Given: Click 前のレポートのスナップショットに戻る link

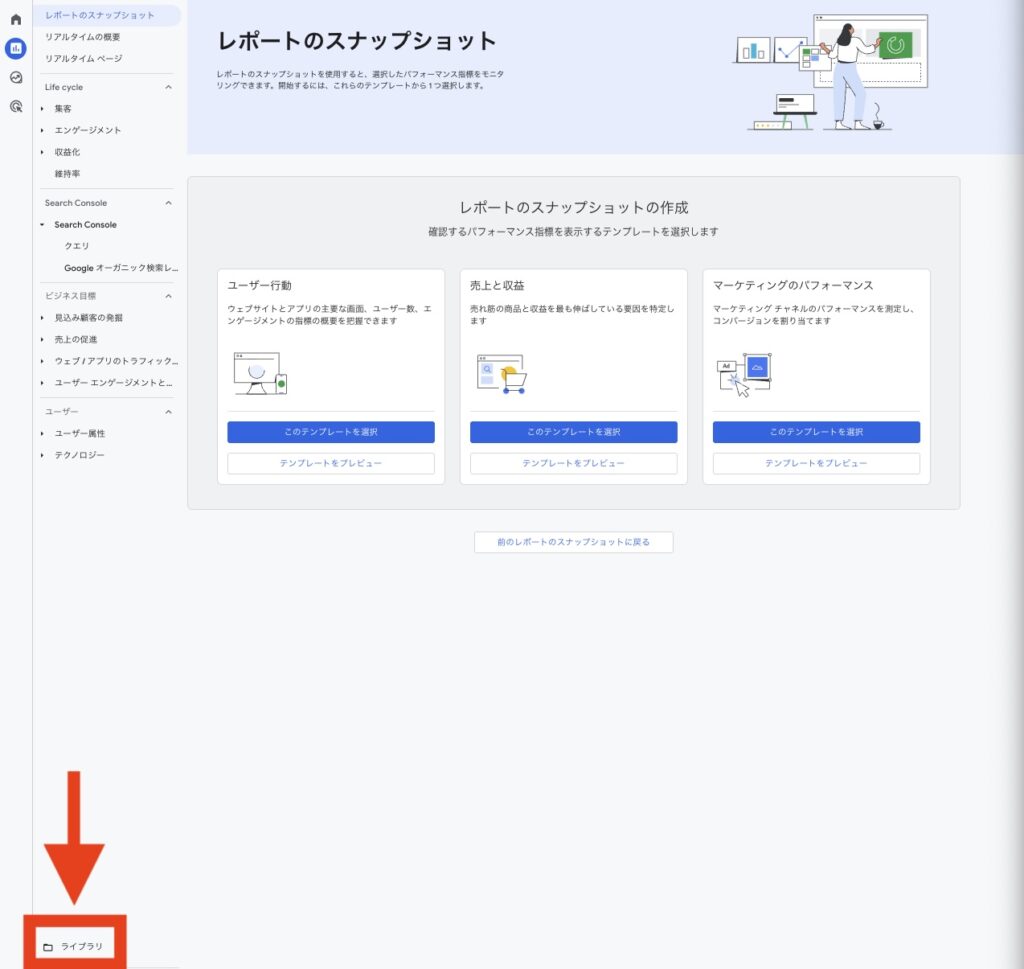Looking at the screenshot, I should click(573, 541).
